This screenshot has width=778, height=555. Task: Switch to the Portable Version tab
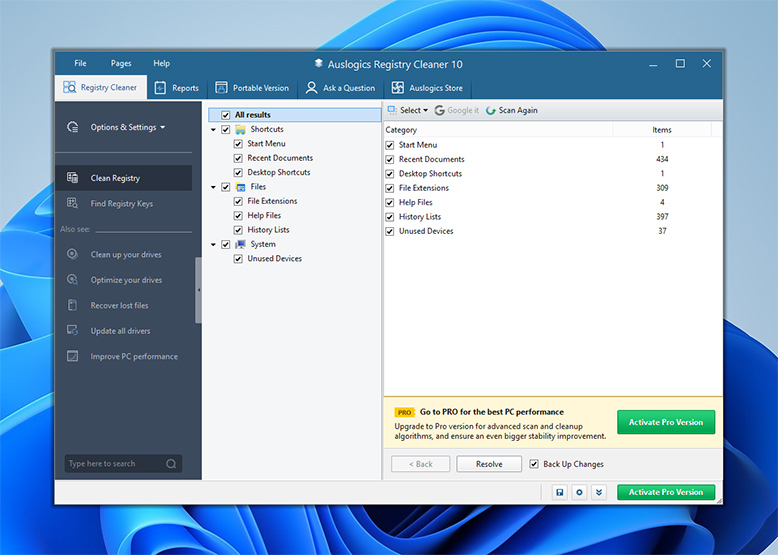tap(252, 88)
